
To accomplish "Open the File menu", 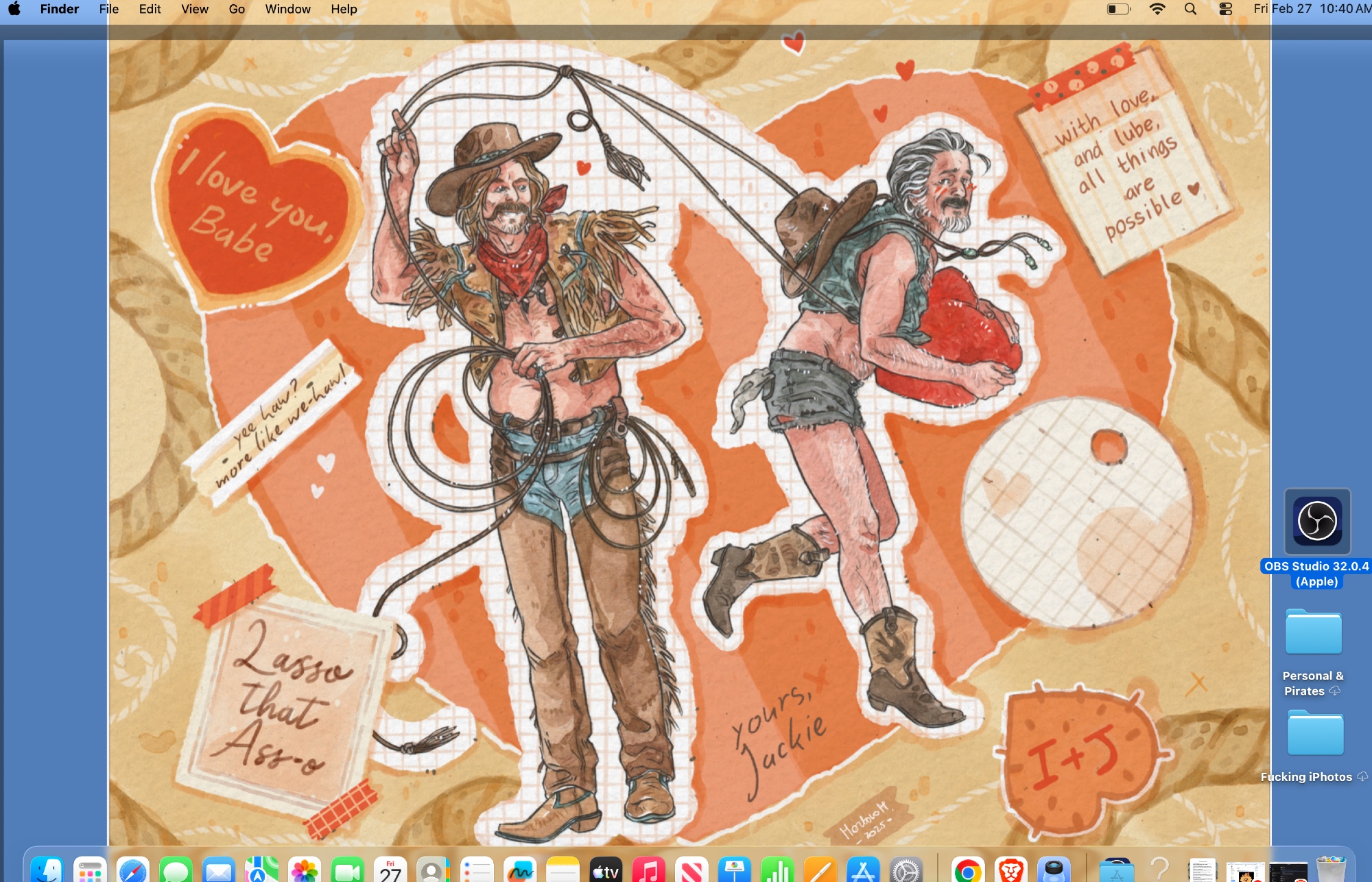I will (x=108, y=9).
